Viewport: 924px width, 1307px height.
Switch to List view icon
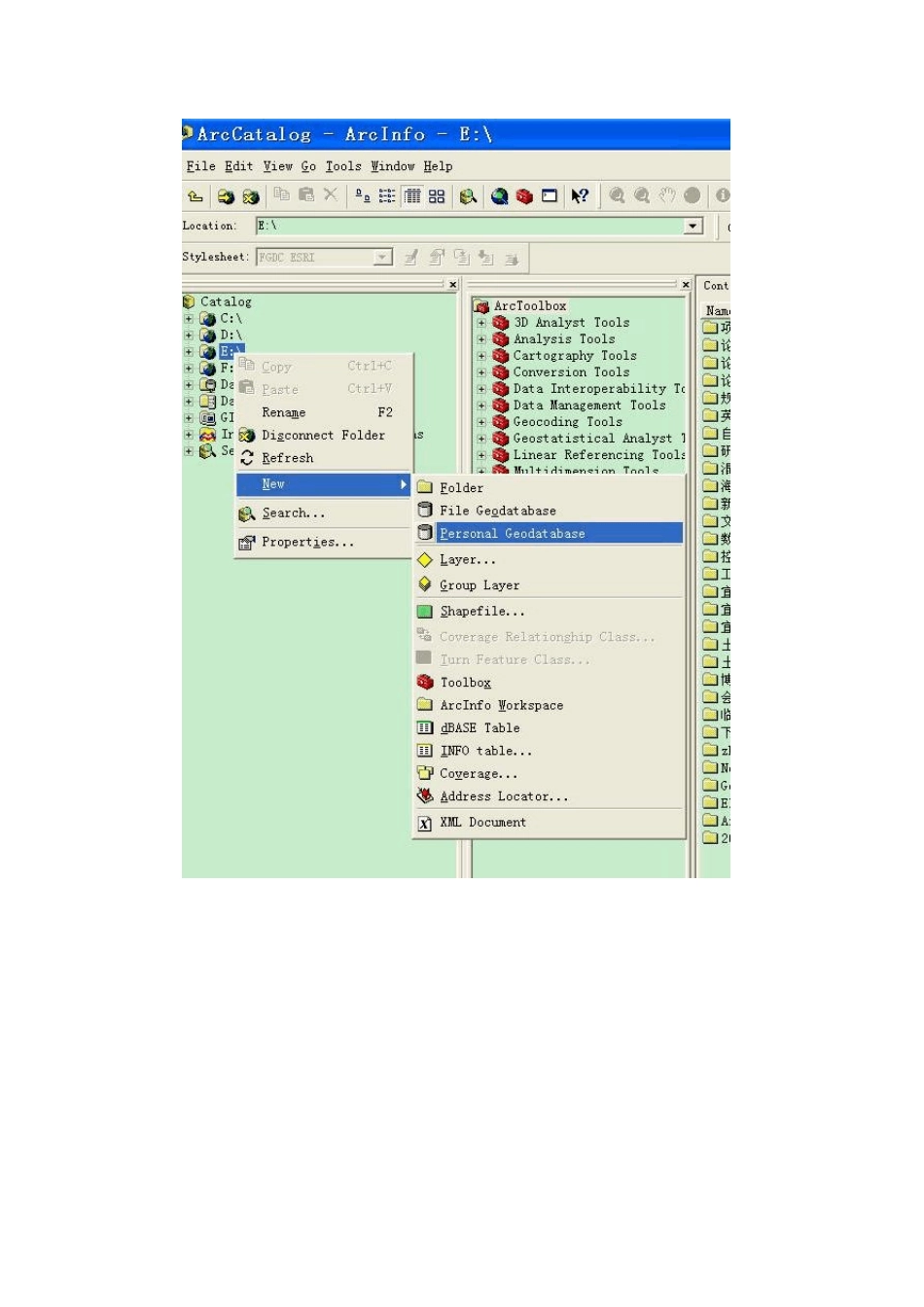(x=387, y=196)
